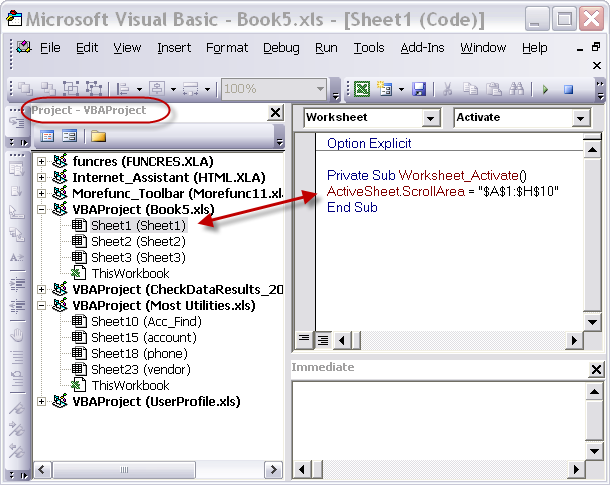Collapse the VBAProject (Book5.xls) tree node
This screenshot has height=485, width=610.
pyautogui.click(x=42, y=209)
